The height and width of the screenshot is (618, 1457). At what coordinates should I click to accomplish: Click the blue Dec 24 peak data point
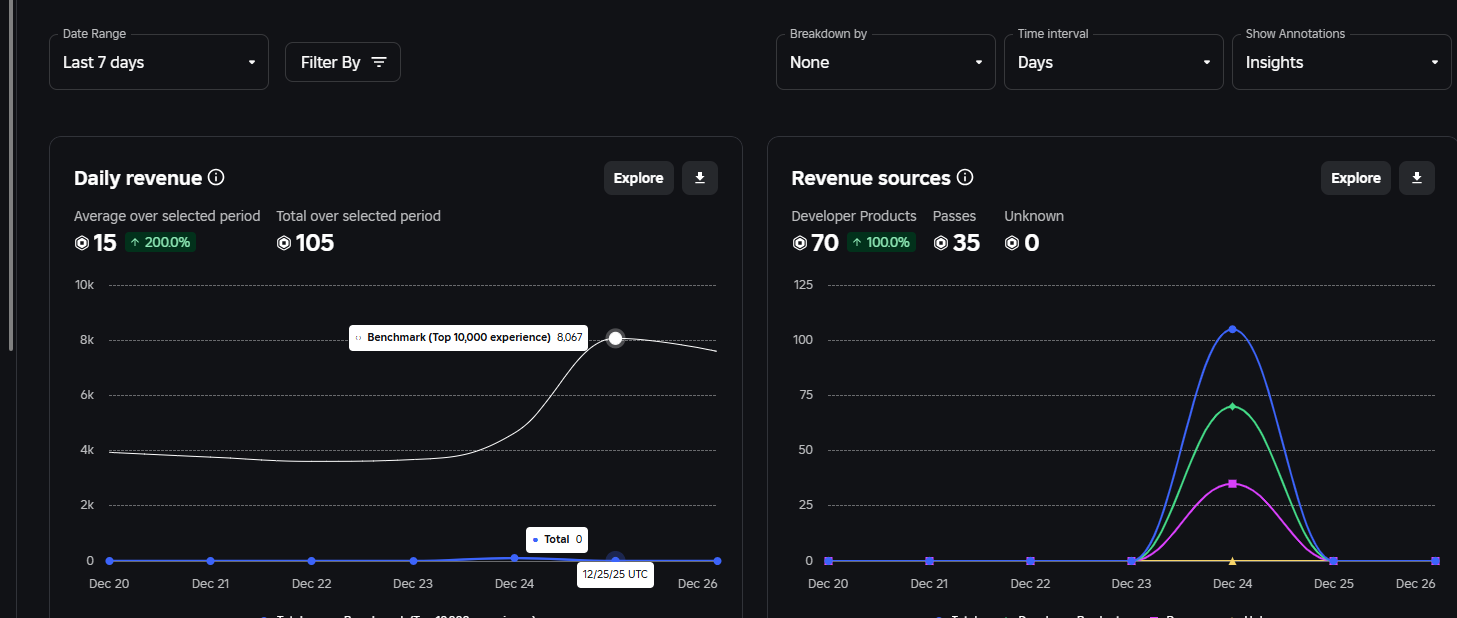coord(1232,329)
